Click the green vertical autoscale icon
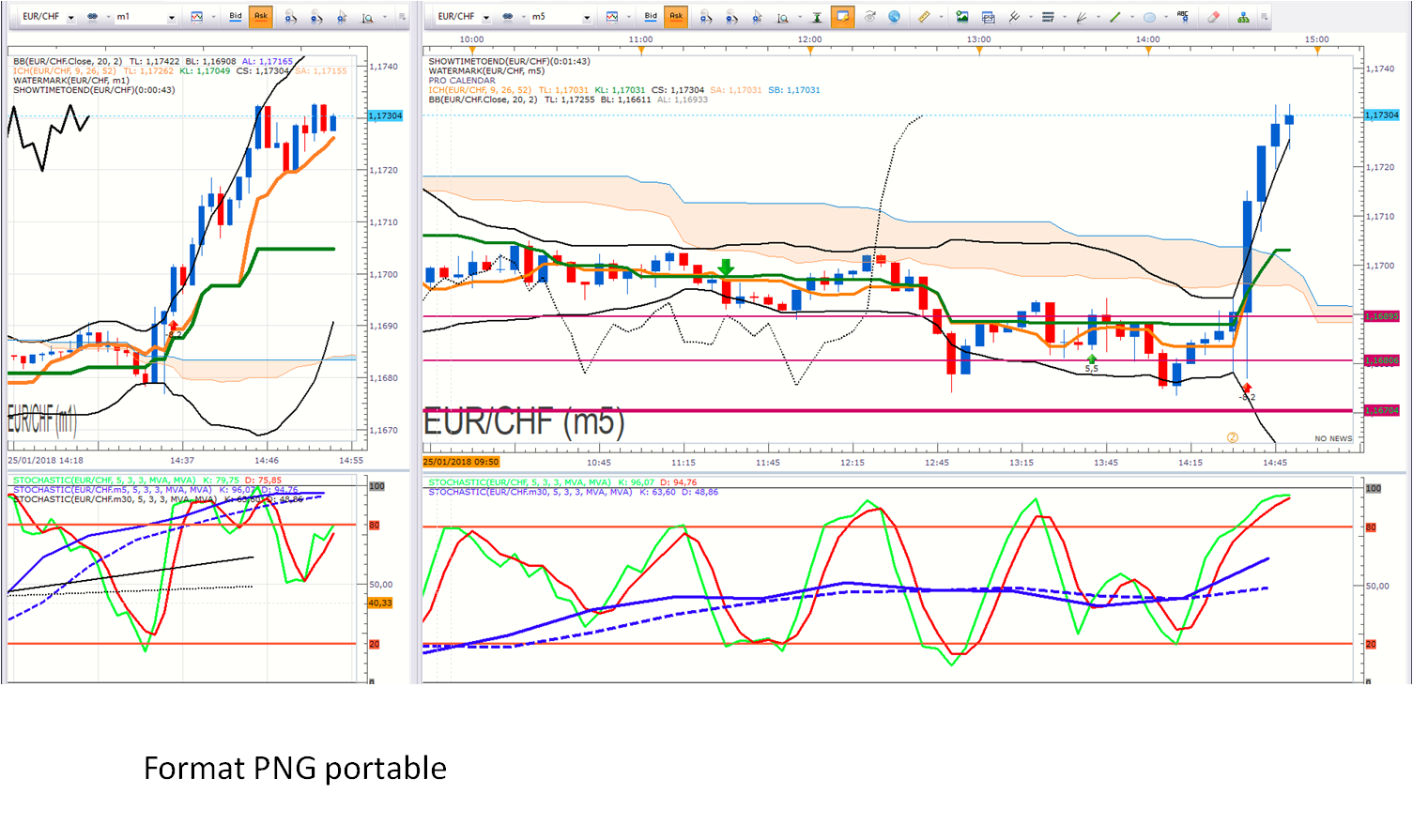This screenshot has height=840, width=1413. pyautogui.click(x=817, y=17)
